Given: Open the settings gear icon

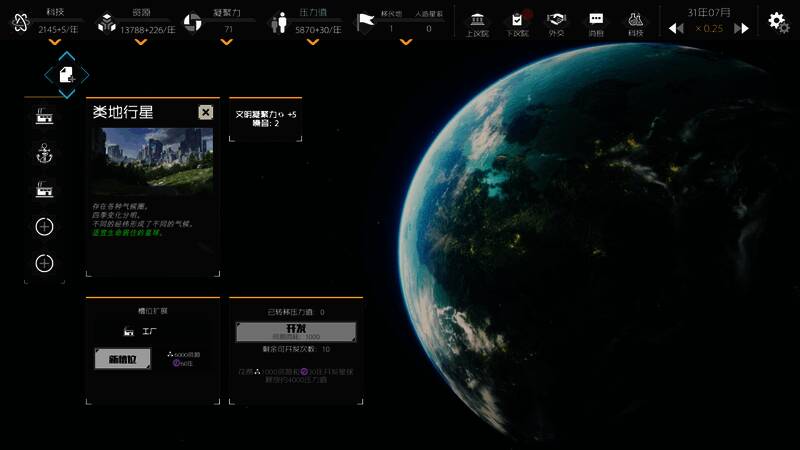Looking at the screenshot, I should coord(778,21).
